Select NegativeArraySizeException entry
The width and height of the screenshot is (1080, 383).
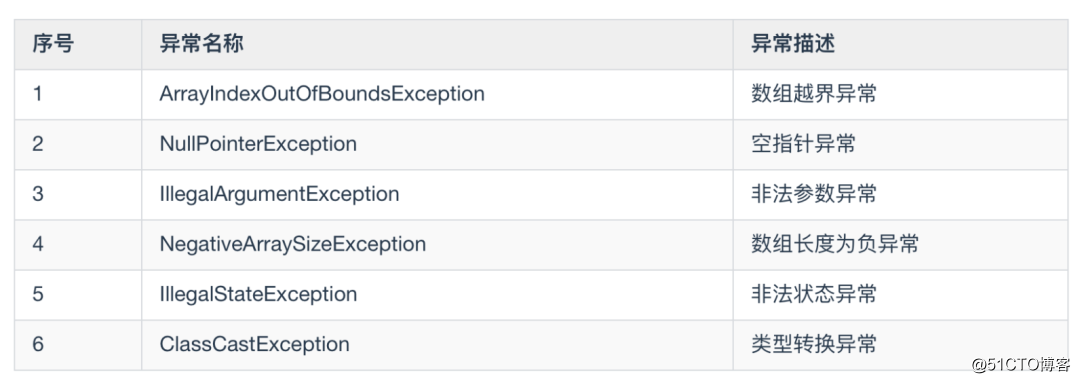pyautogui.click(x=292, y=245)
